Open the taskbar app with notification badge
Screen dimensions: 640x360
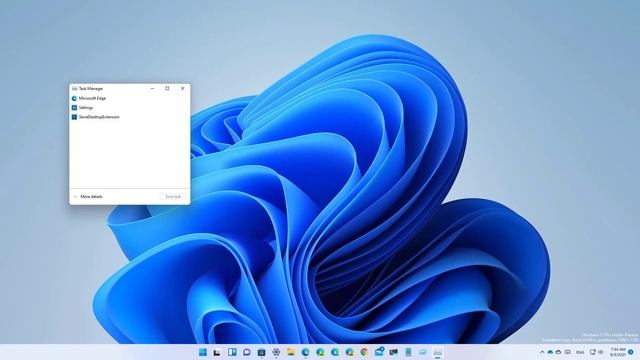click(379, 352)
